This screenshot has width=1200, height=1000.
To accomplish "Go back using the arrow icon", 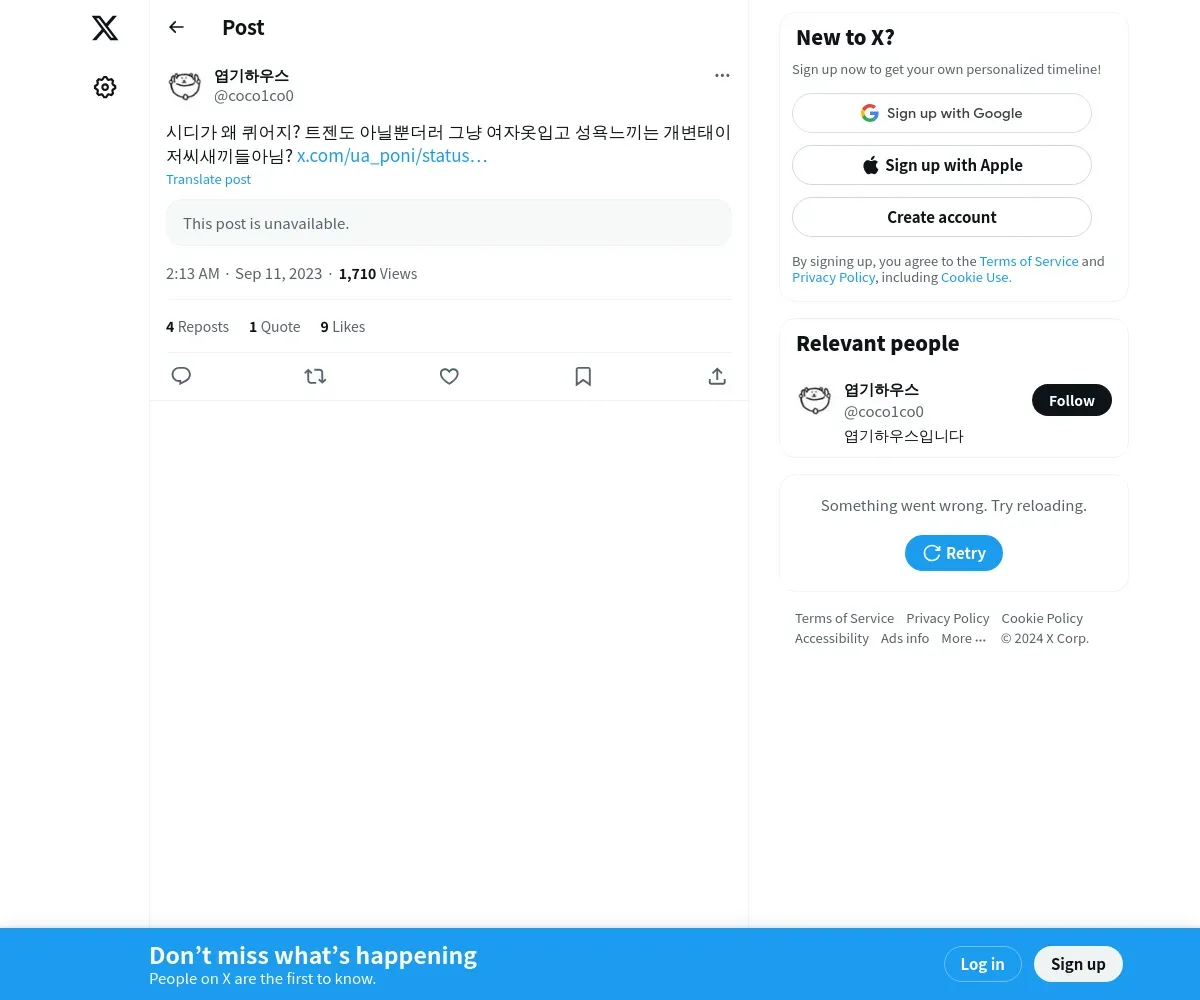I will pos(176,27).
